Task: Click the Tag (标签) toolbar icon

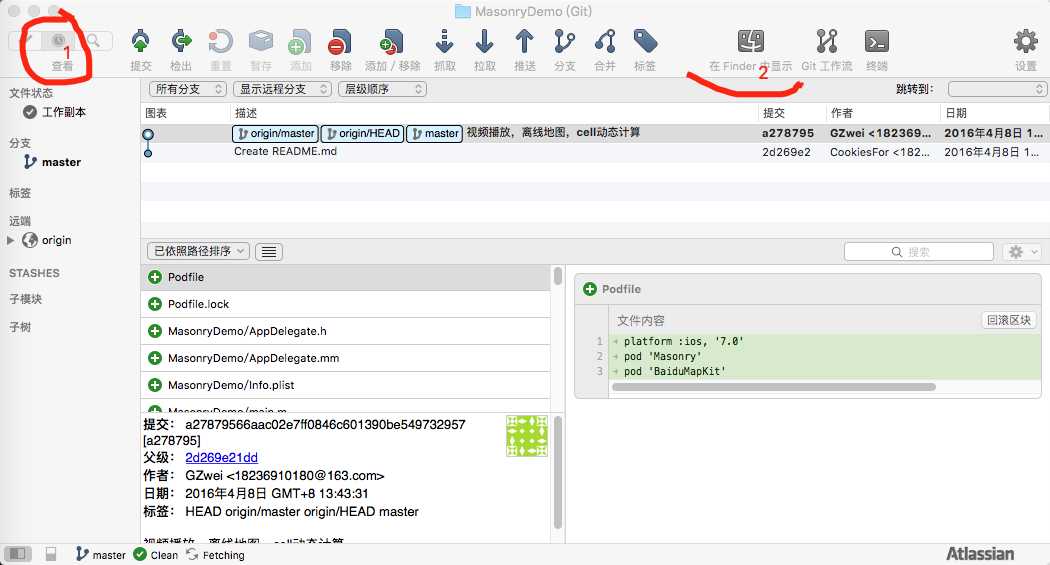Action: [x=645, y=42]
